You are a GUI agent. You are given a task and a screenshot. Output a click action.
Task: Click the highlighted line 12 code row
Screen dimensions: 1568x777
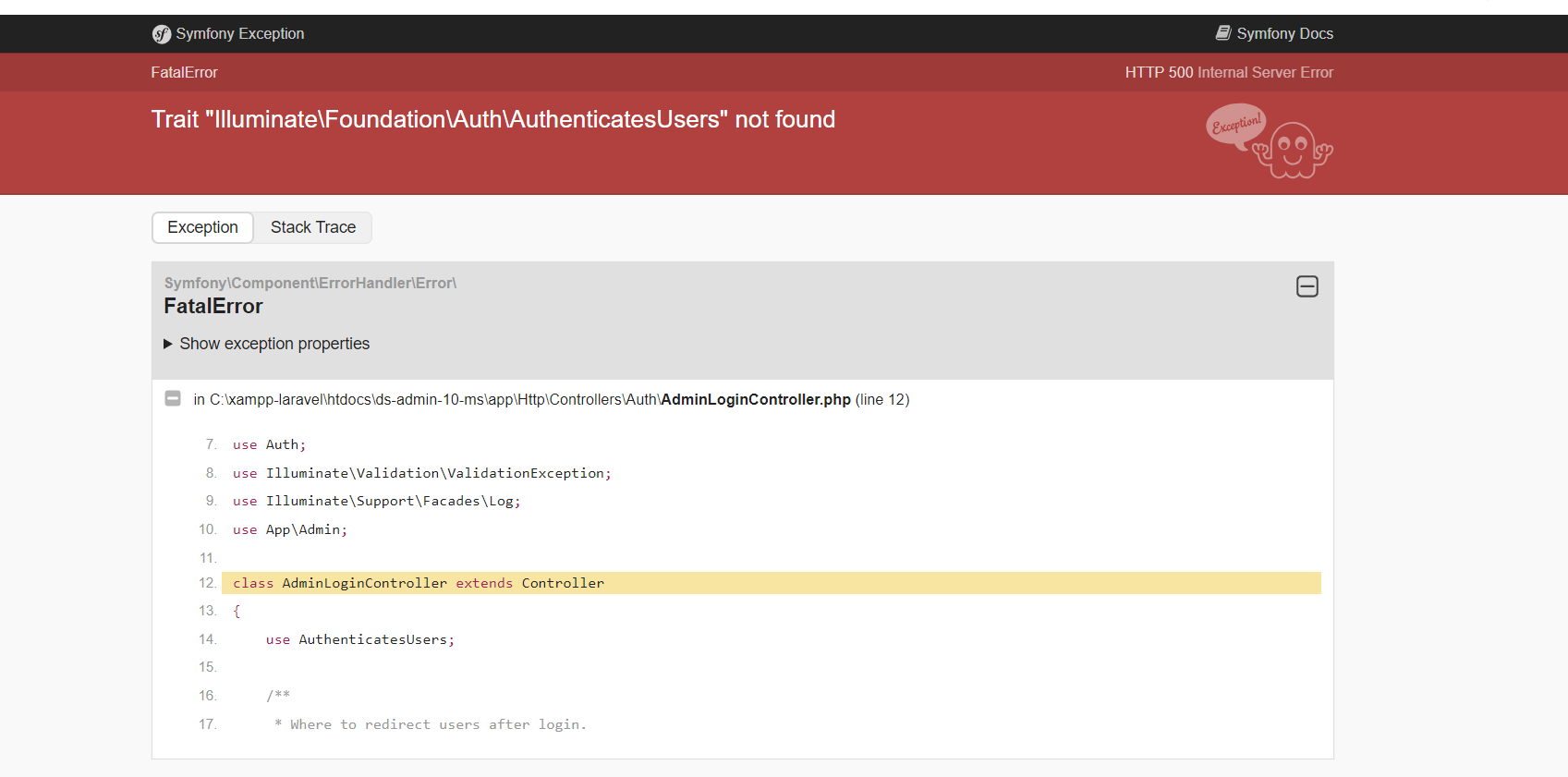click(771, 583)
